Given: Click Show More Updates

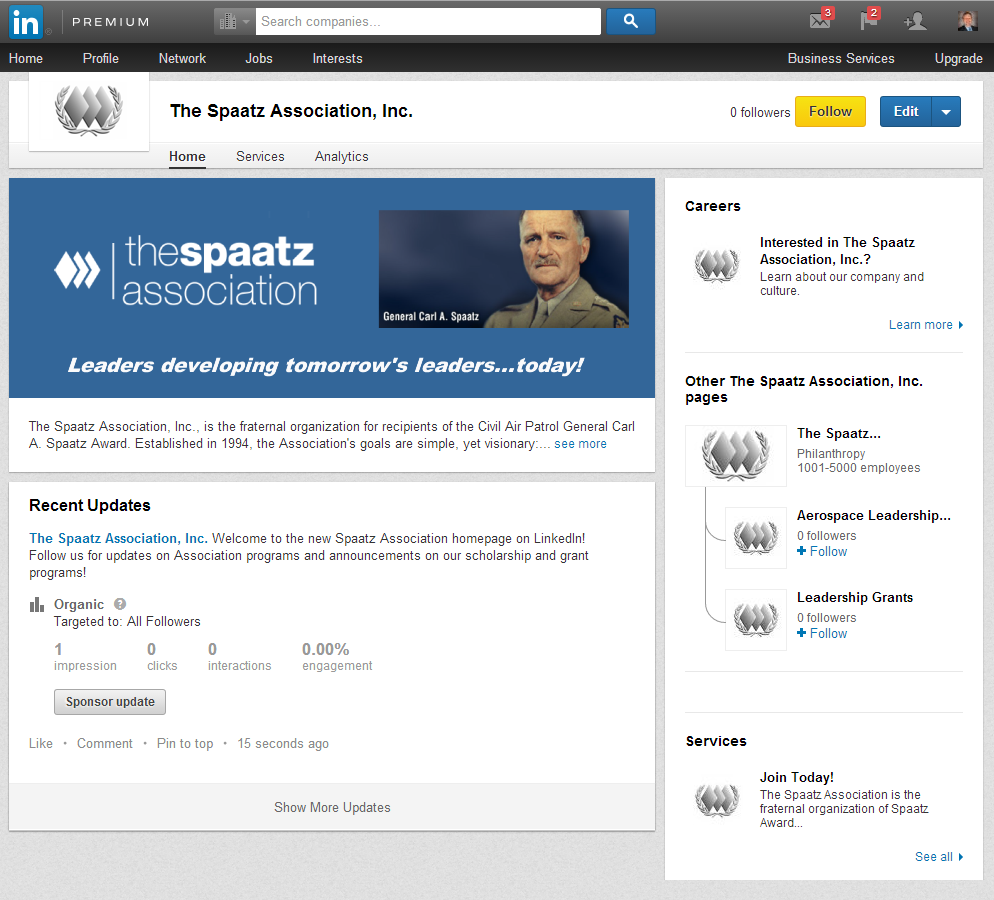Looking at the screenshot, I should coord(332,807).
